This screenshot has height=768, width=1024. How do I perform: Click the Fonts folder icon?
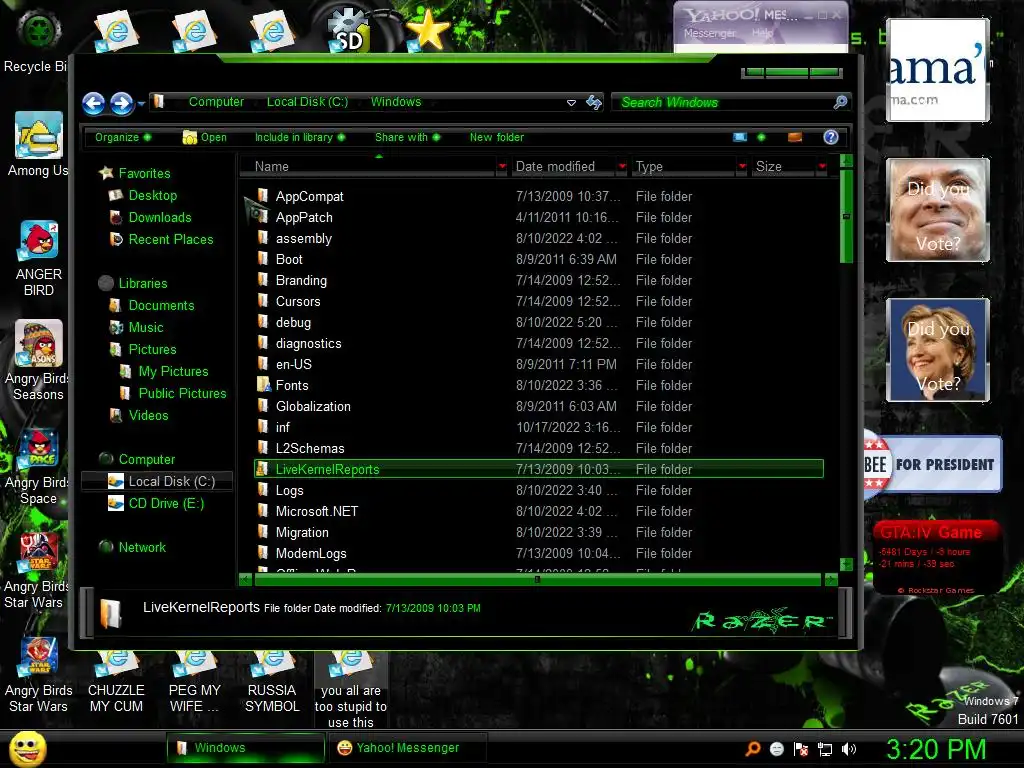click(x=263, y=385)
